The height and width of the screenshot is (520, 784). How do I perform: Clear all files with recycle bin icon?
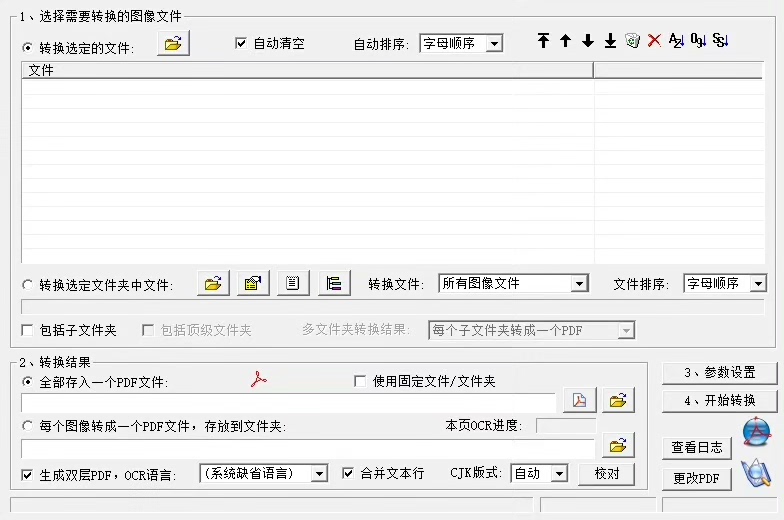coord(632,40)
